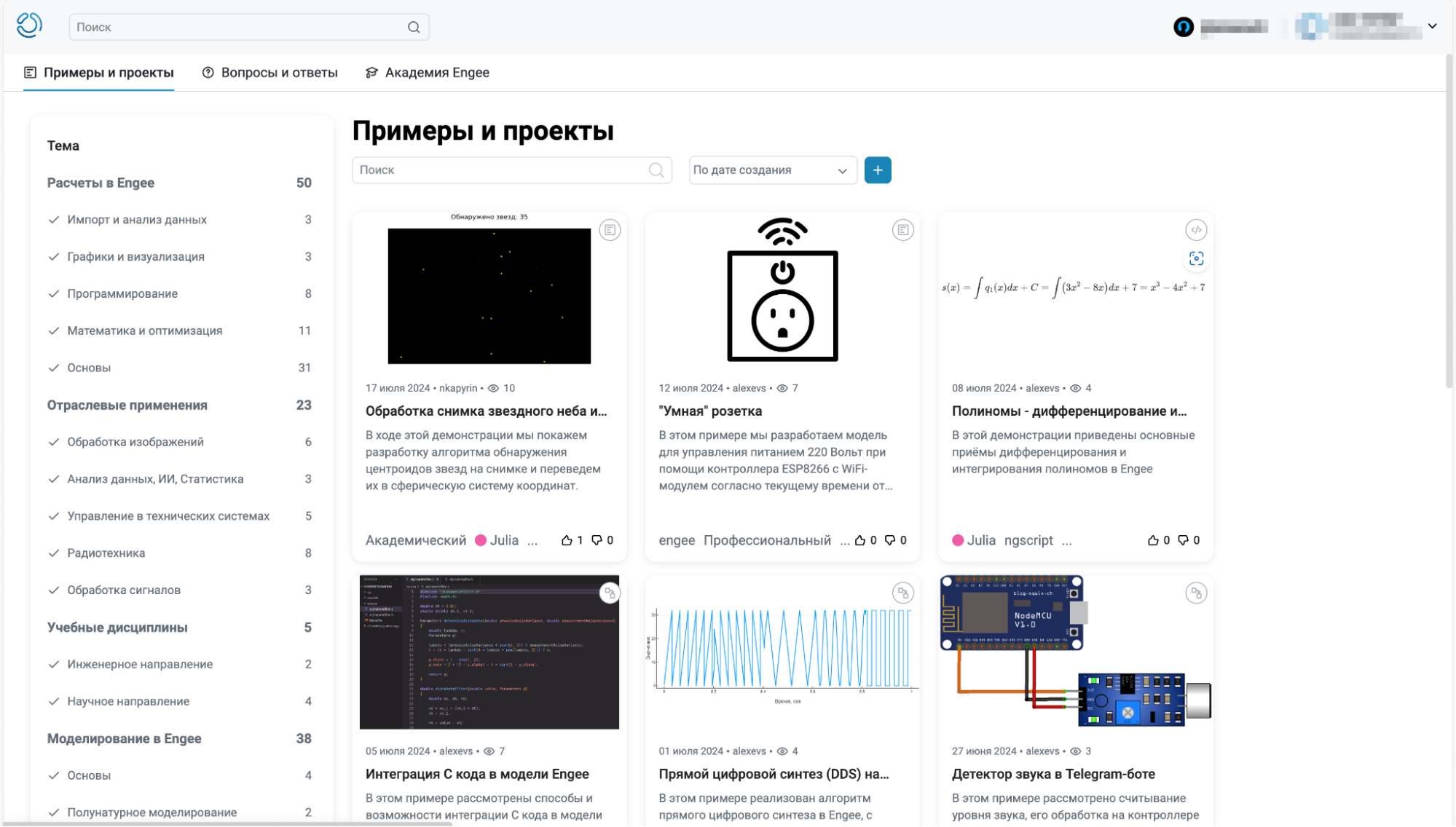Click the blue plus button to add project
Screen dimensions: 1456x827
click(x=878, y=170)
